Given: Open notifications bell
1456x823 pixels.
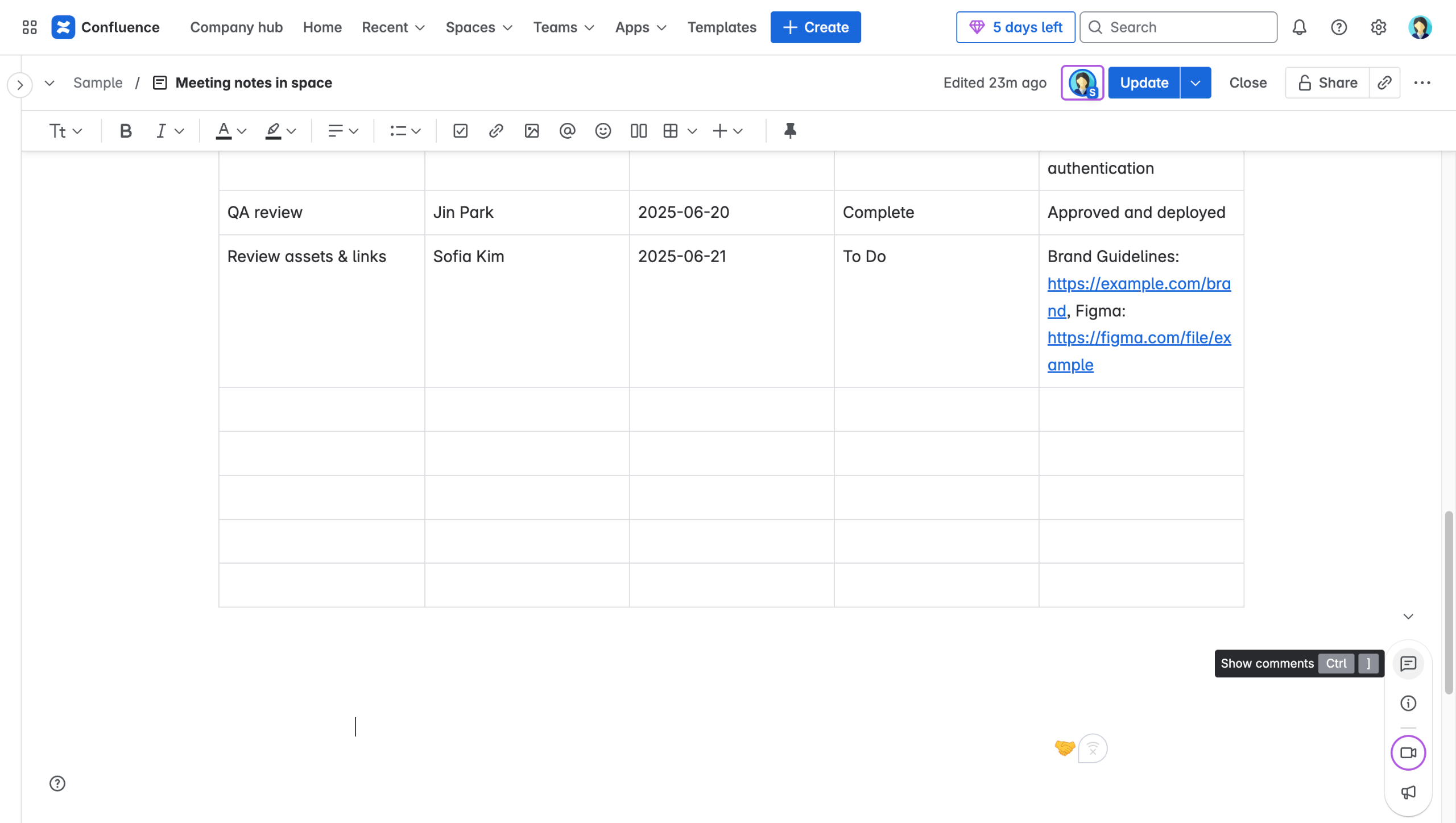Looking at the screenshot, I should point(1299,27).
